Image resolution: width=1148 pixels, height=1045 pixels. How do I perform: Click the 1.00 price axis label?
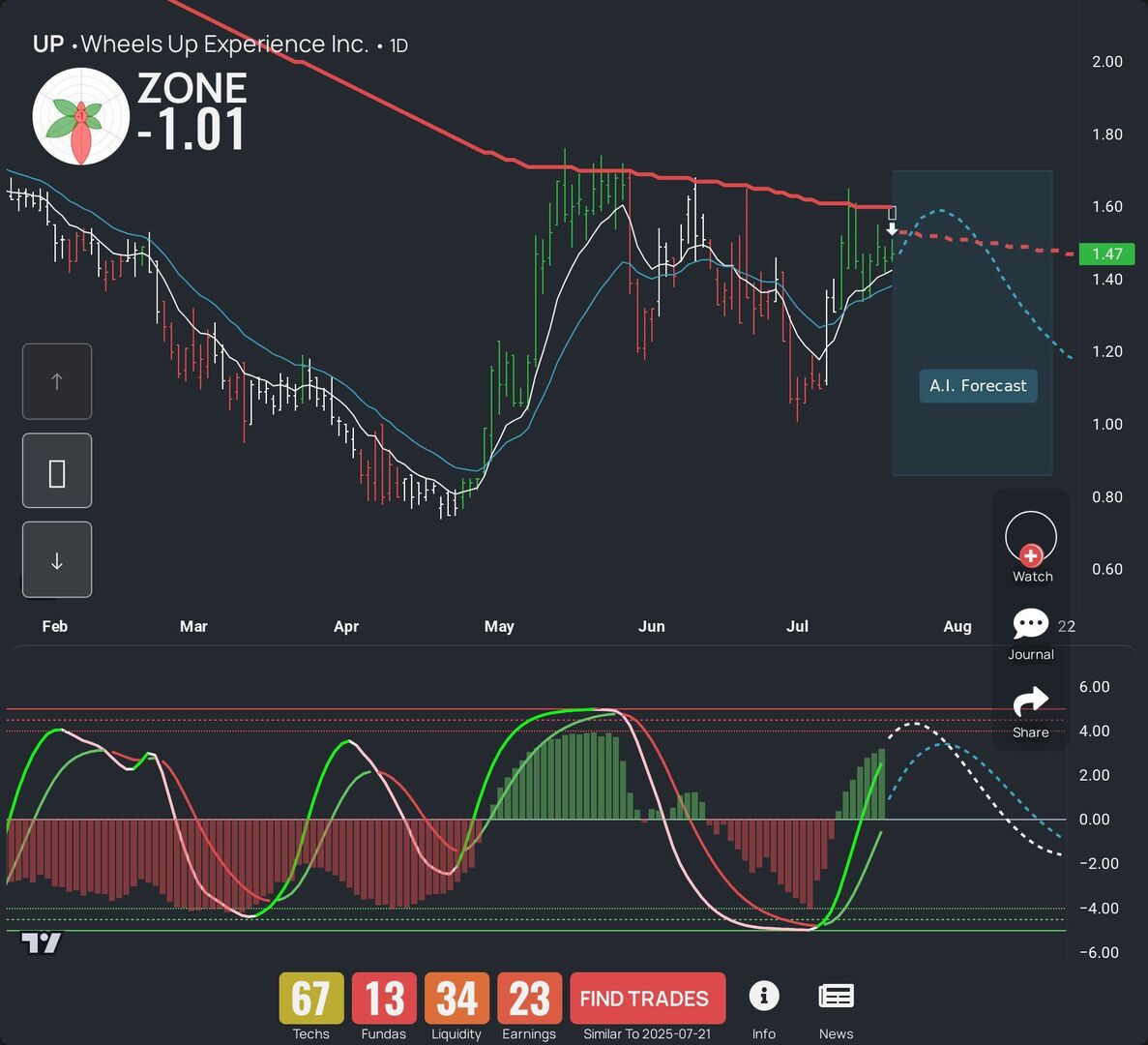click(x=1107, y=425)
